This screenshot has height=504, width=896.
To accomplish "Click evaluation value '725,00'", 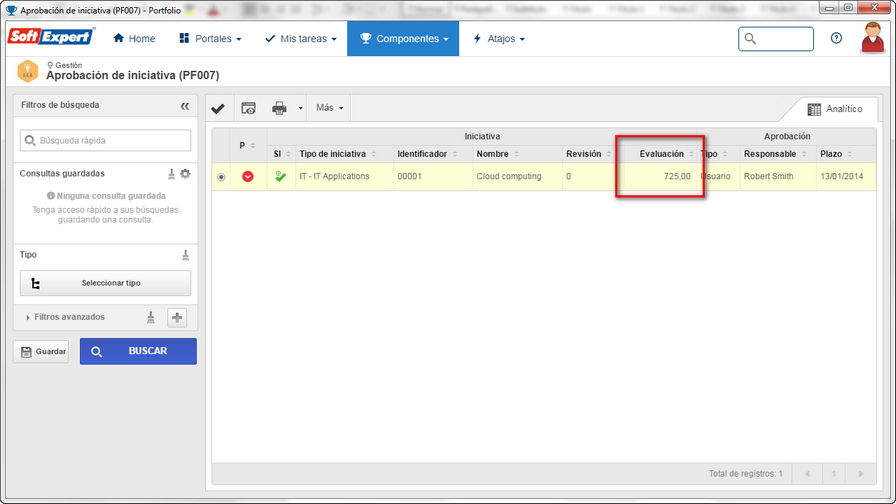I will point(677,176).
